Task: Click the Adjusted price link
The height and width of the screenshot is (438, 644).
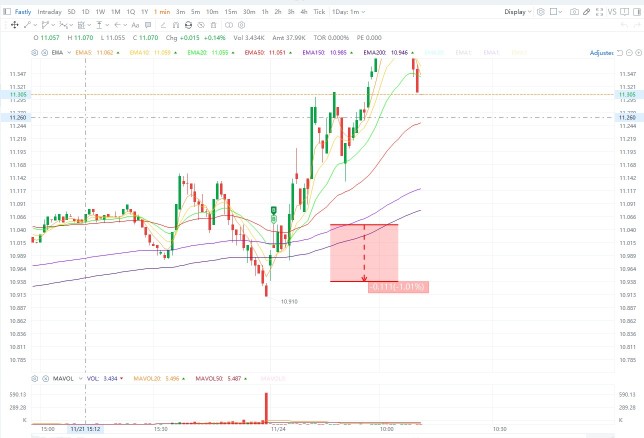Action: click(x=601, y=53)
